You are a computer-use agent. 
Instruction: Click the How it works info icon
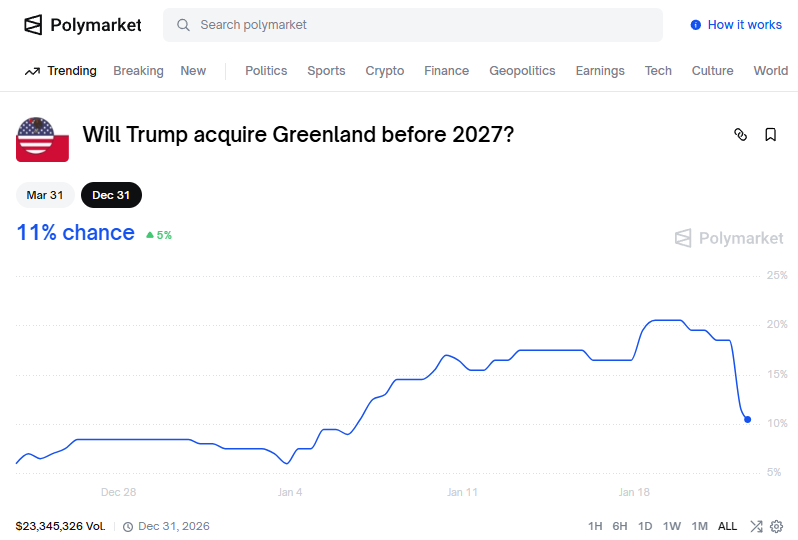(x=696, y=25)
